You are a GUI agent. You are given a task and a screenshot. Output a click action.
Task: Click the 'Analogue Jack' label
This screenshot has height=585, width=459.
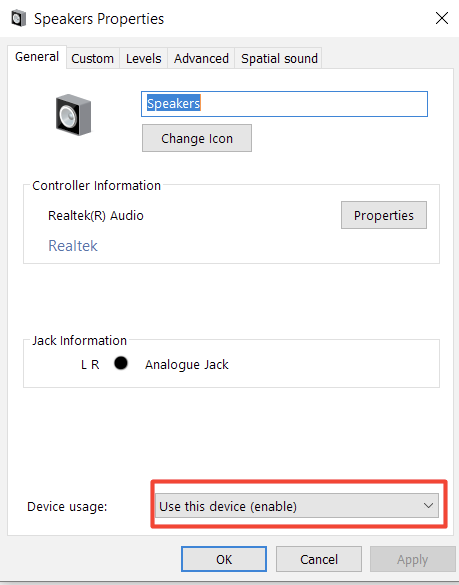coord(187,365)
